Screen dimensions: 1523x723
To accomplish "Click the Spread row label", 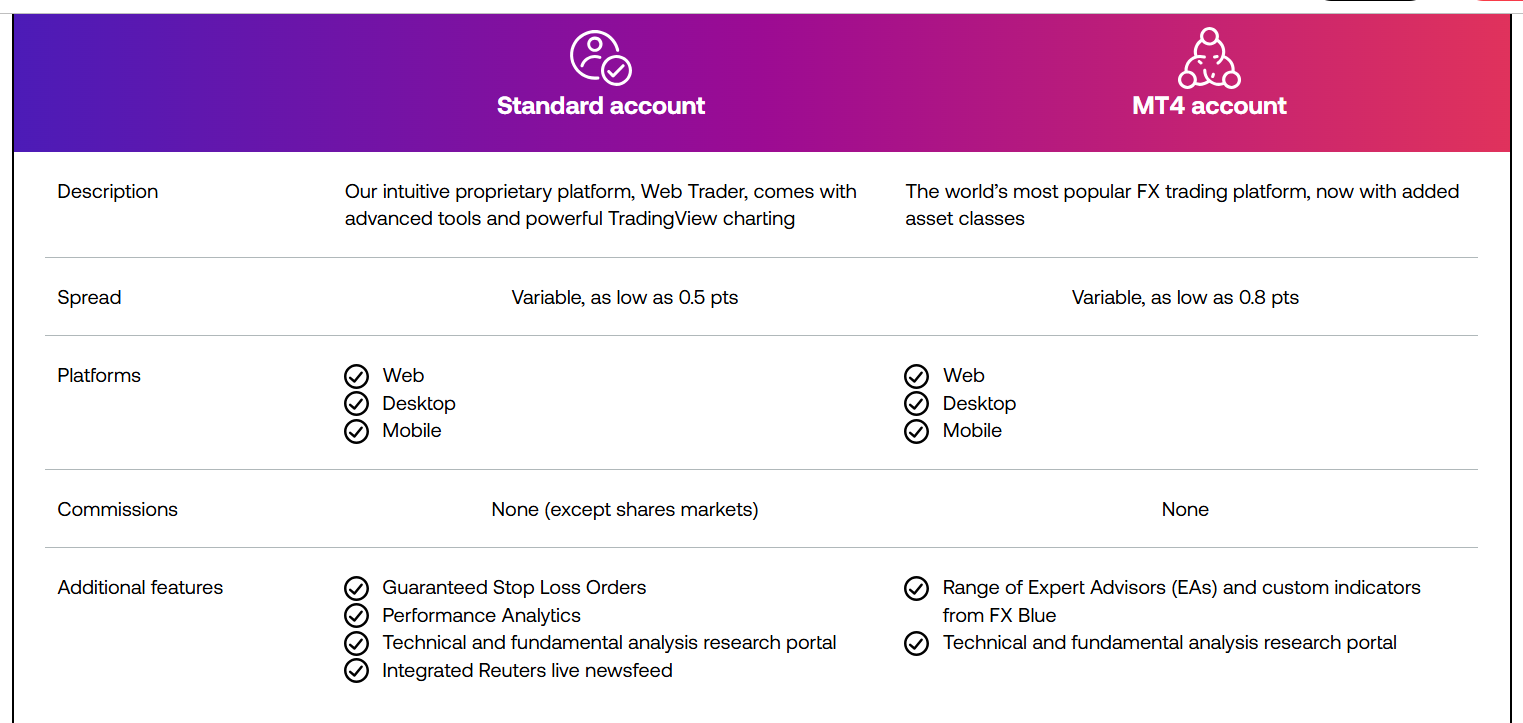I will (89, 298).
